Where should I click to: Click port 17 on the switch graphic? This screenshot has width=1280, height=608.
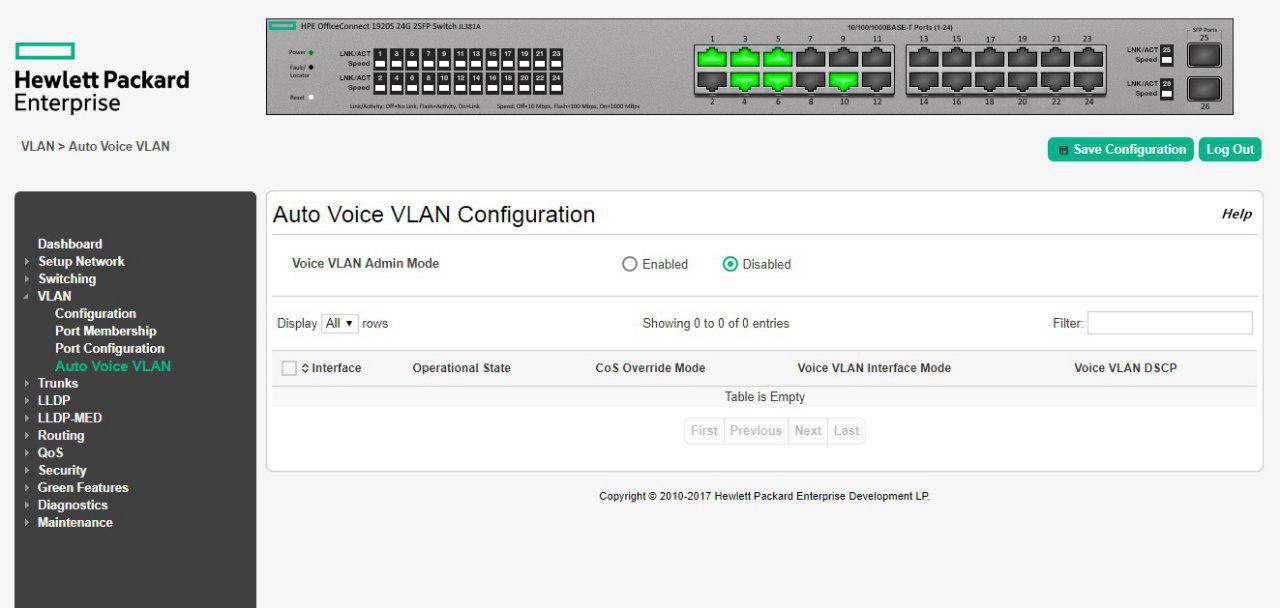pos(990,58)
